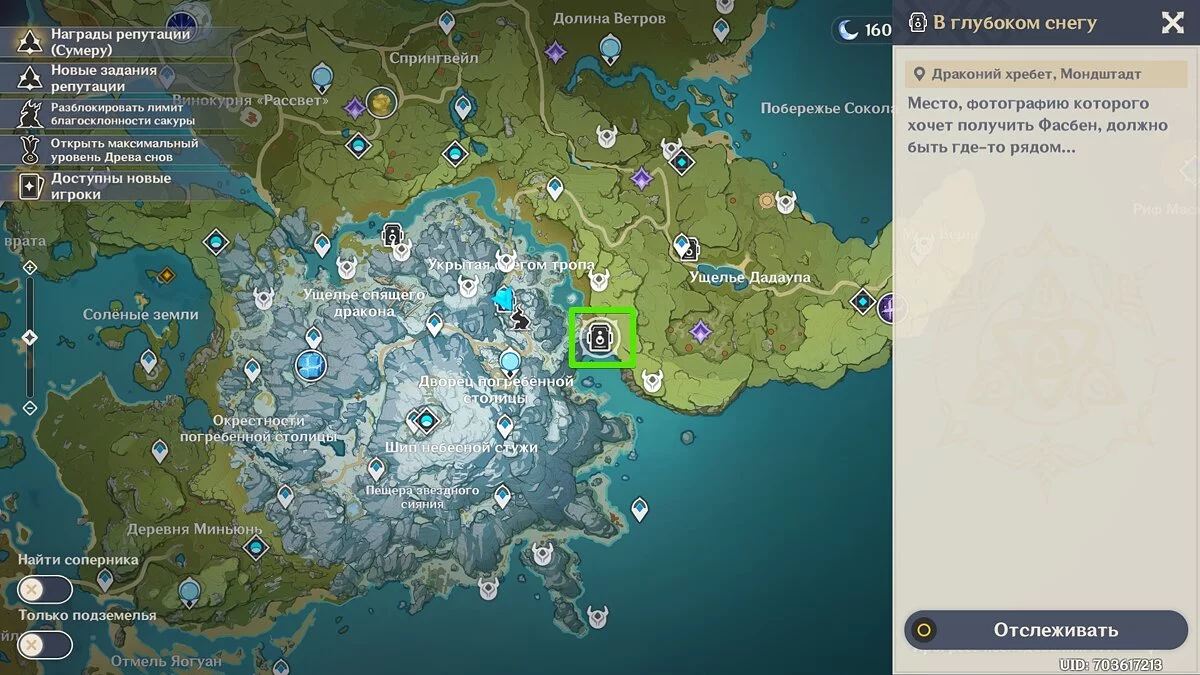Click the quest icon beside В глубоком снегу title
Image resolution: width=1200 pixels, height=675 pixels.
[x=917, y=22]
